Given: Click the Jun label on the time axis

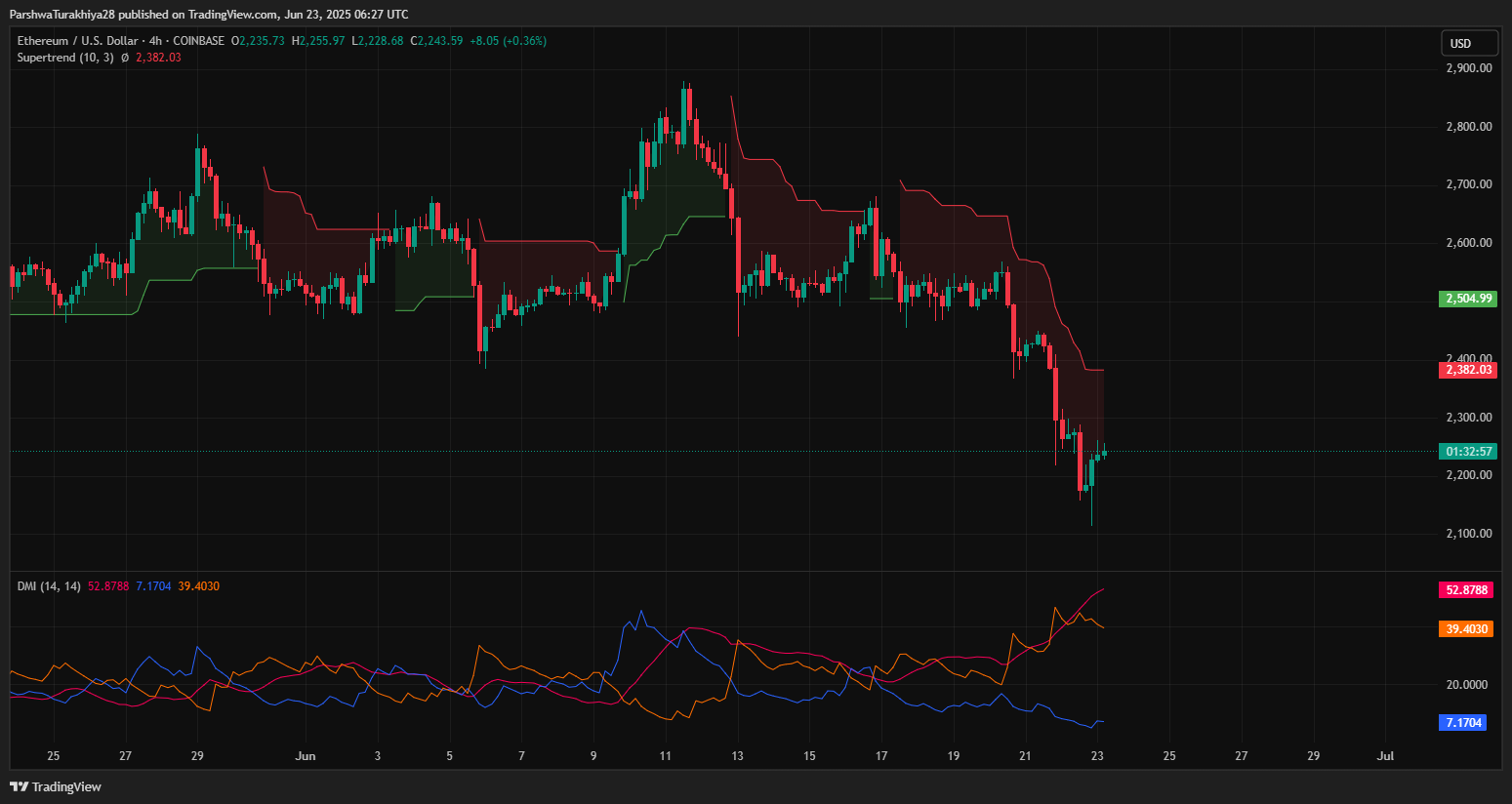Looking at the screenshot, I should 306,756.
